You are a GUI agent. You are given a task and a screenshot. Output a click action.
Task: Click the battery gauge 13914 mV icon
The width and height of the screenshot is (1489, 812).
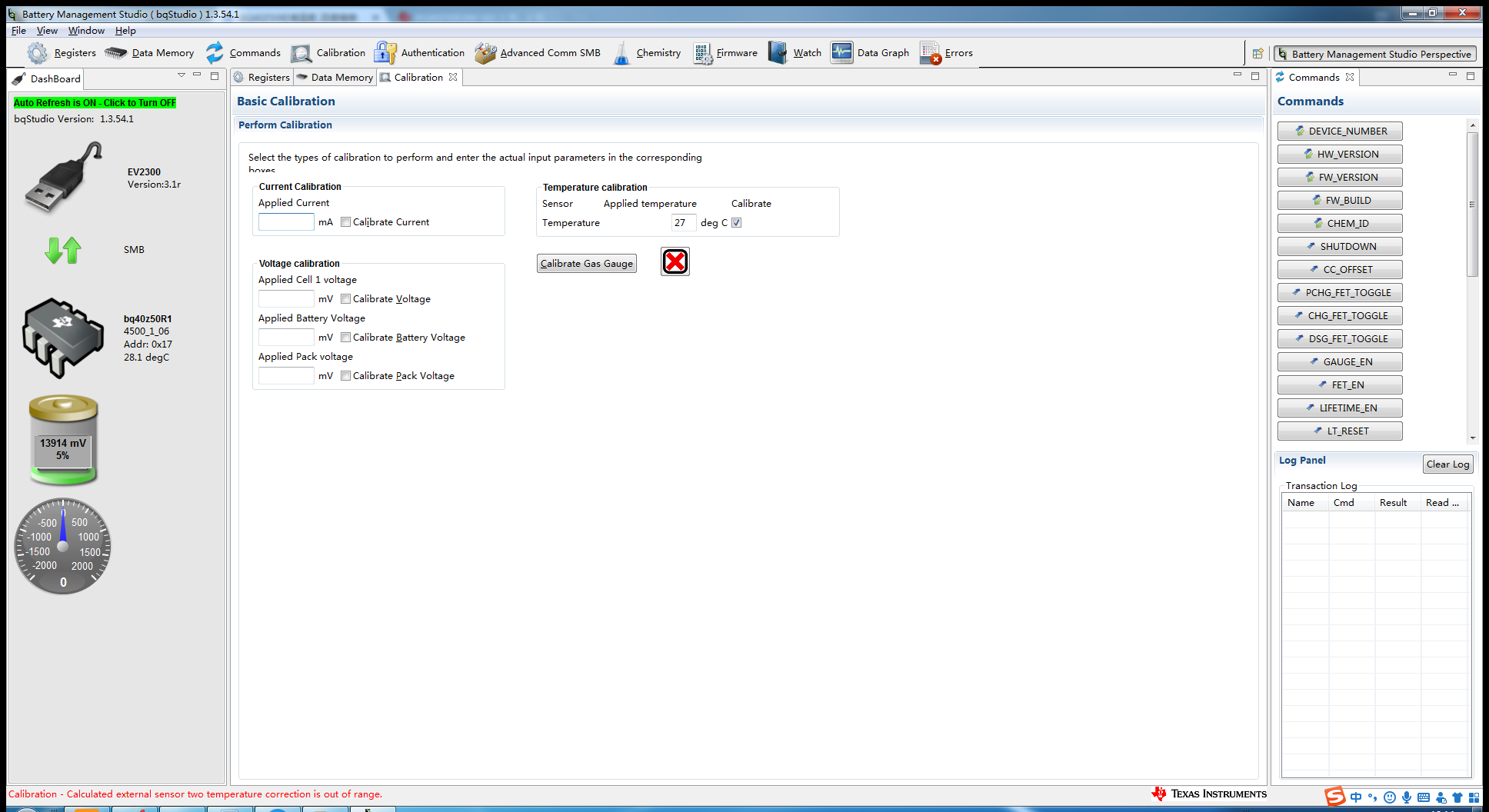(63, 440)
